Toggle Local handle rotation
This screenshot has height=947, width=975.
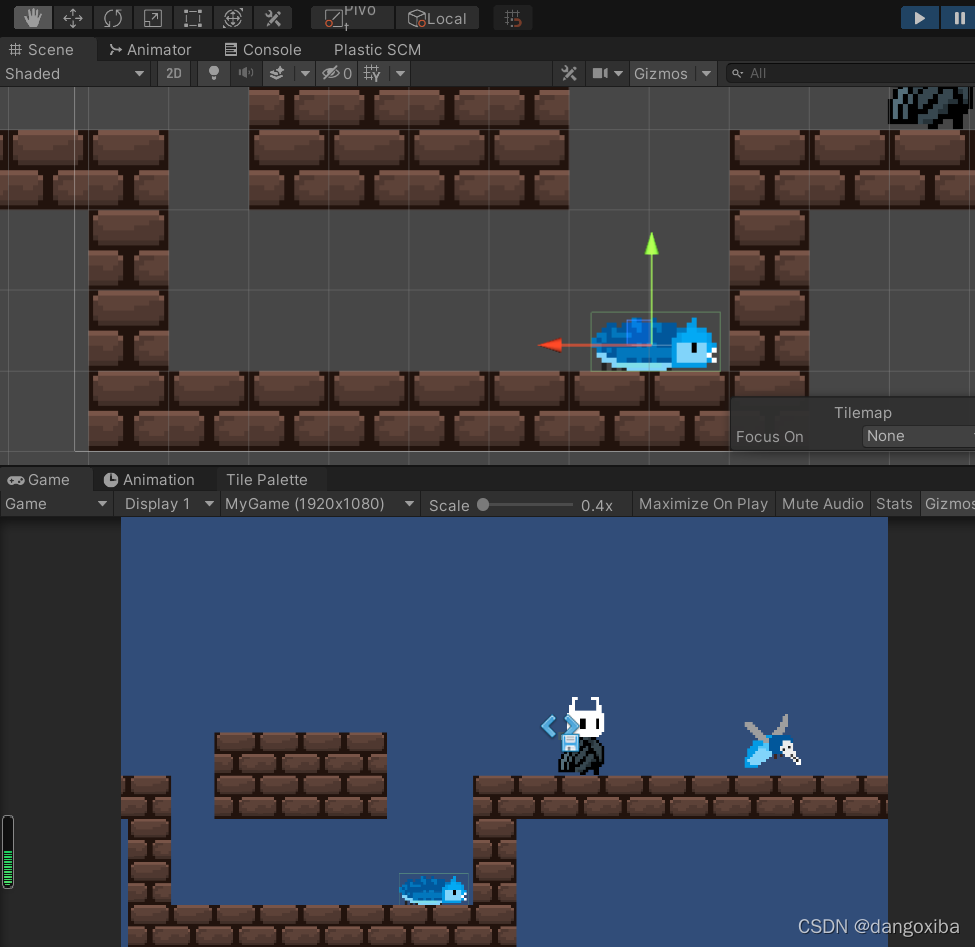pyautogui.click(x=437, y=18)
